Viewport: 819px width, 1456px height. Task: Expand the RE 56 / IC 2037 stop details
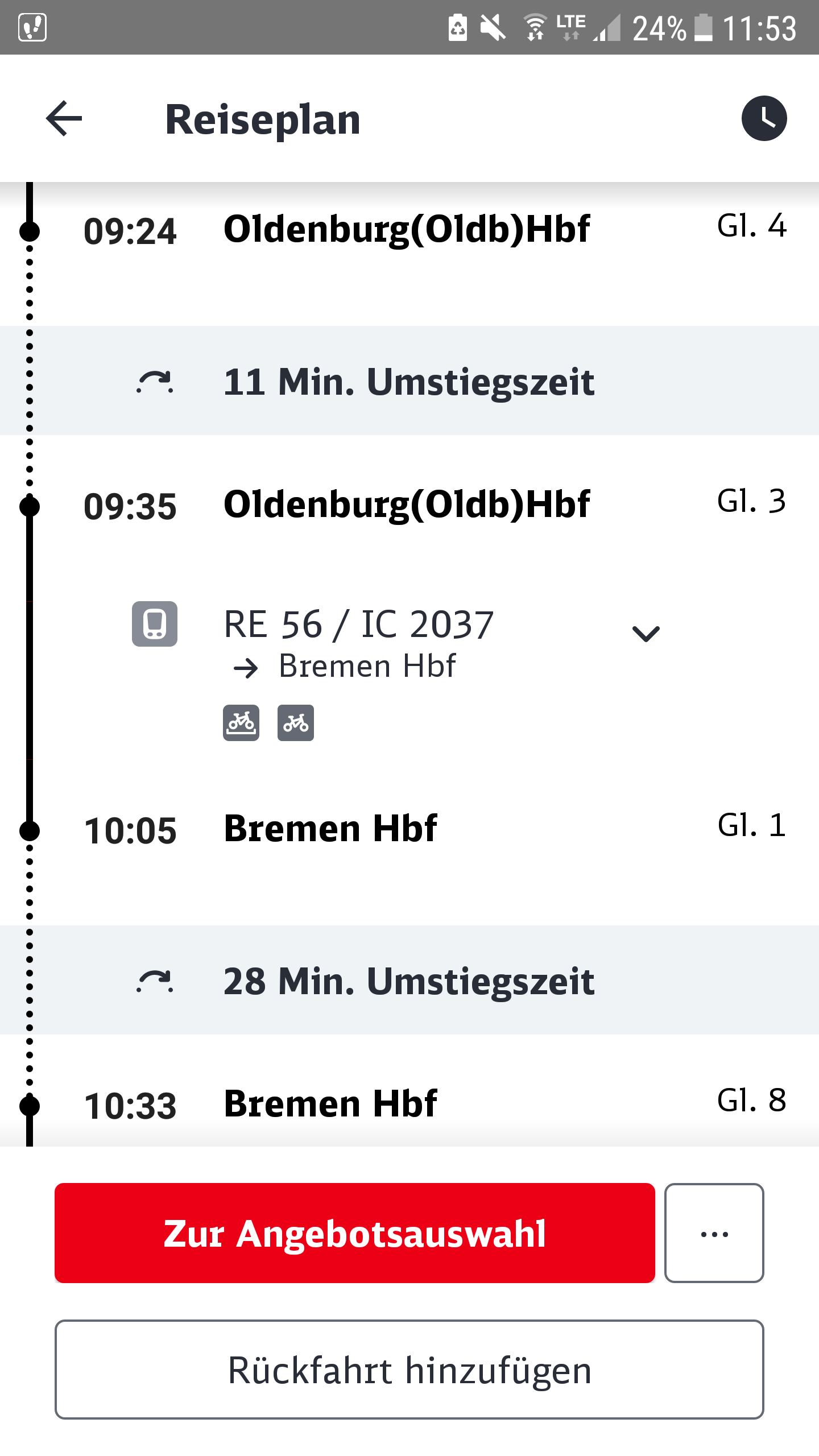(x=646, y=633)
